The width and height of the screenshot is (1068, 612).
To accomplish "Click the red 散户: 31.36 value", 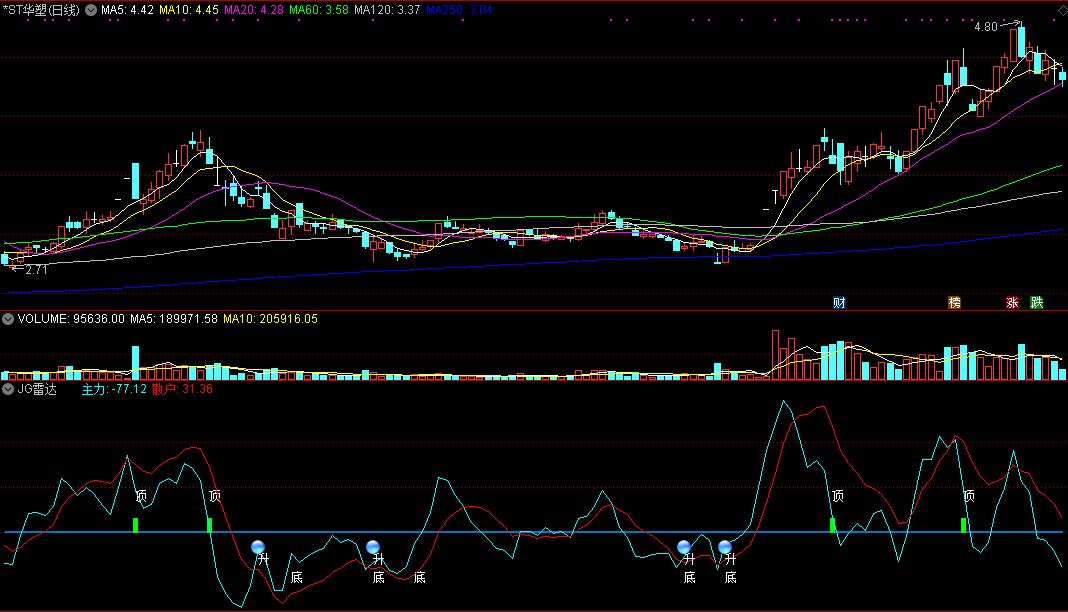I will click(182, 389).
